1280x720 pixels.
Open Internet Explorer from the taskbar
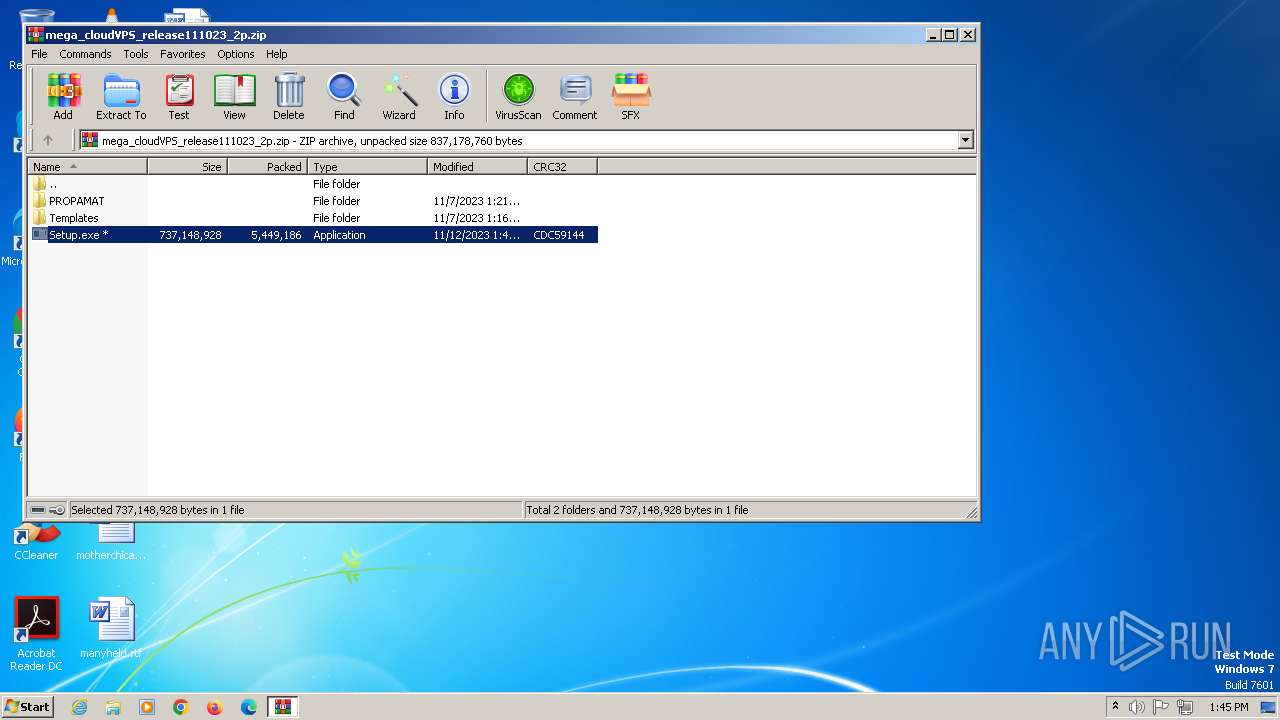tap(80, 707)
